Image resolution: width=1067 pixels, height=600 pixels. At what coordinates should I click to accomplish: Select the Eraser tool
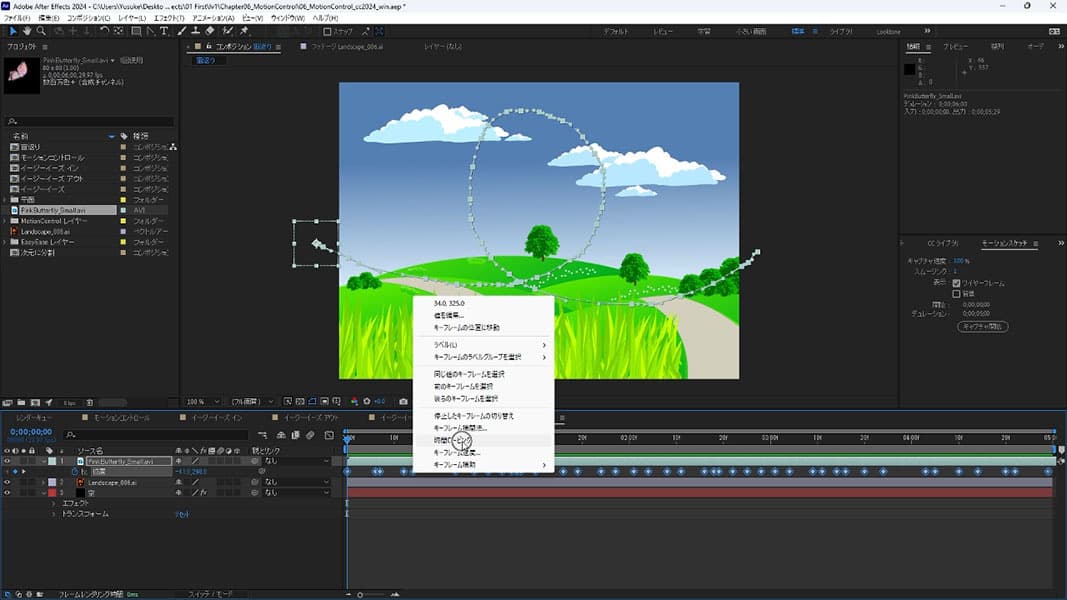pyautogui.click(x=210, y=31)
